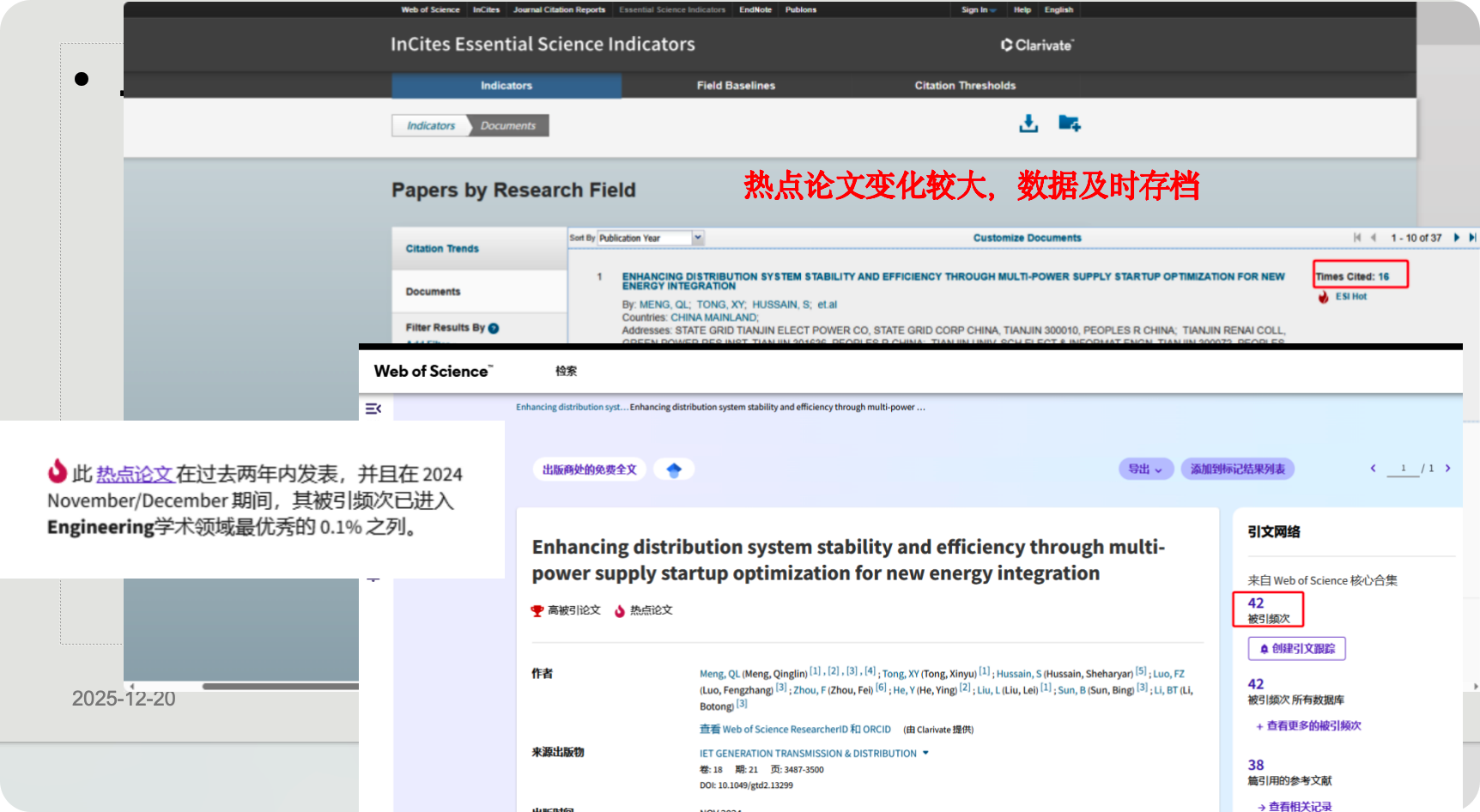Click the Web of Science logo
Screen dimensions: 1480x812
coord(434,372)
